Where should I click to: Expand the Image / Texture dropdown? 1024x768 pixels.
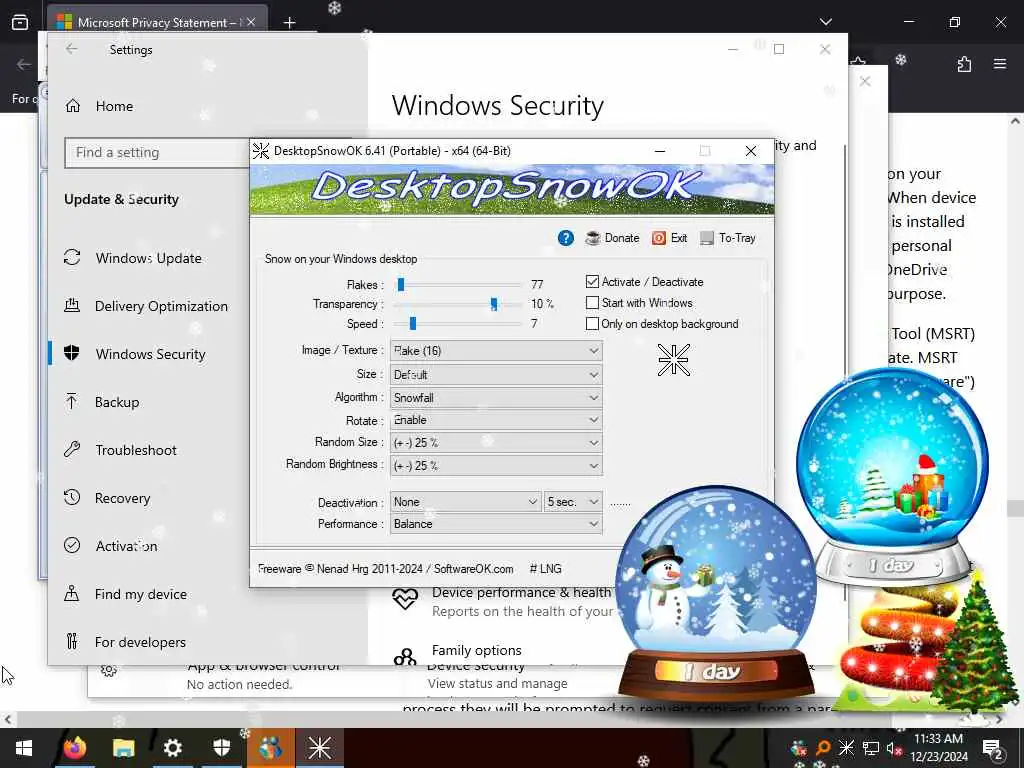(496, 351)
